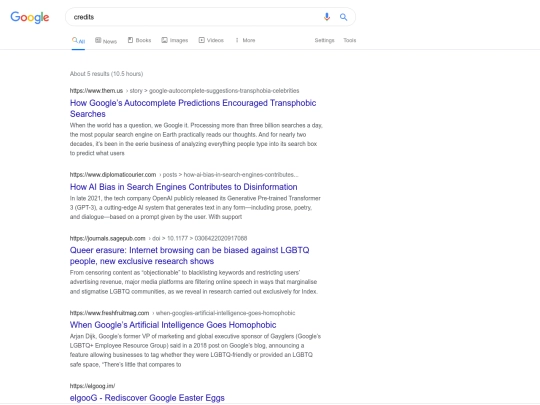This screenshot has height=405, width=540.
Task: Start voice search with microphone icon
Action: click(327, 17)
